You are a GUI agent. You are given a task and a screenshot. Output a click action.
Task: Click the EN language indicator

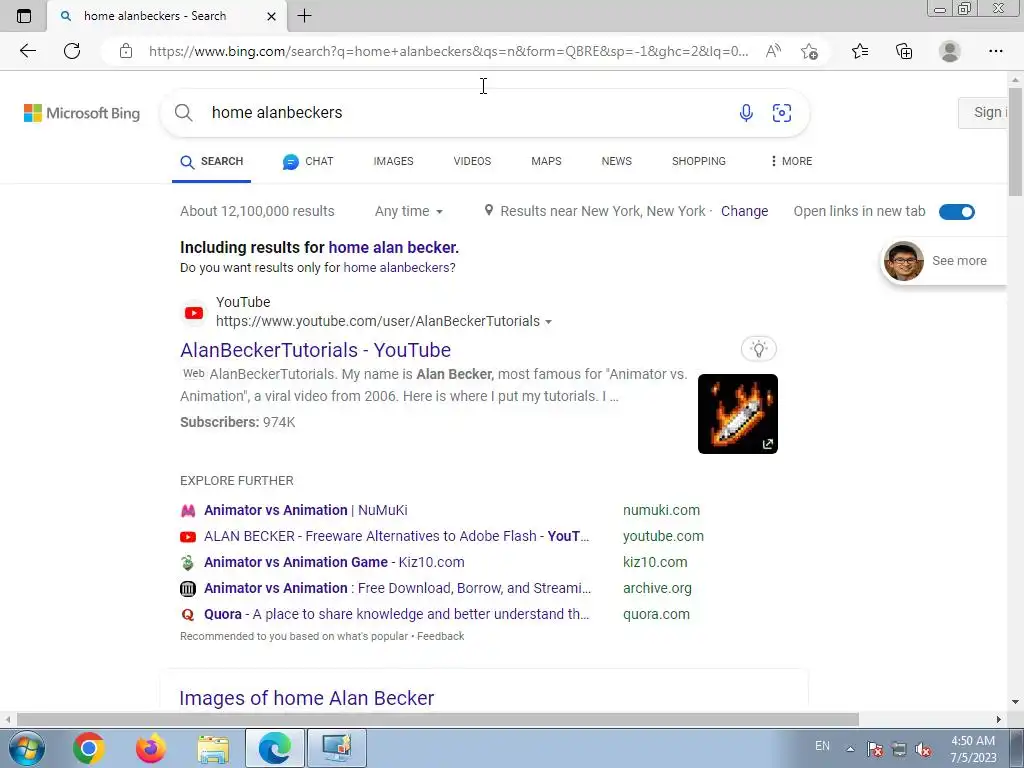(822, 746)
